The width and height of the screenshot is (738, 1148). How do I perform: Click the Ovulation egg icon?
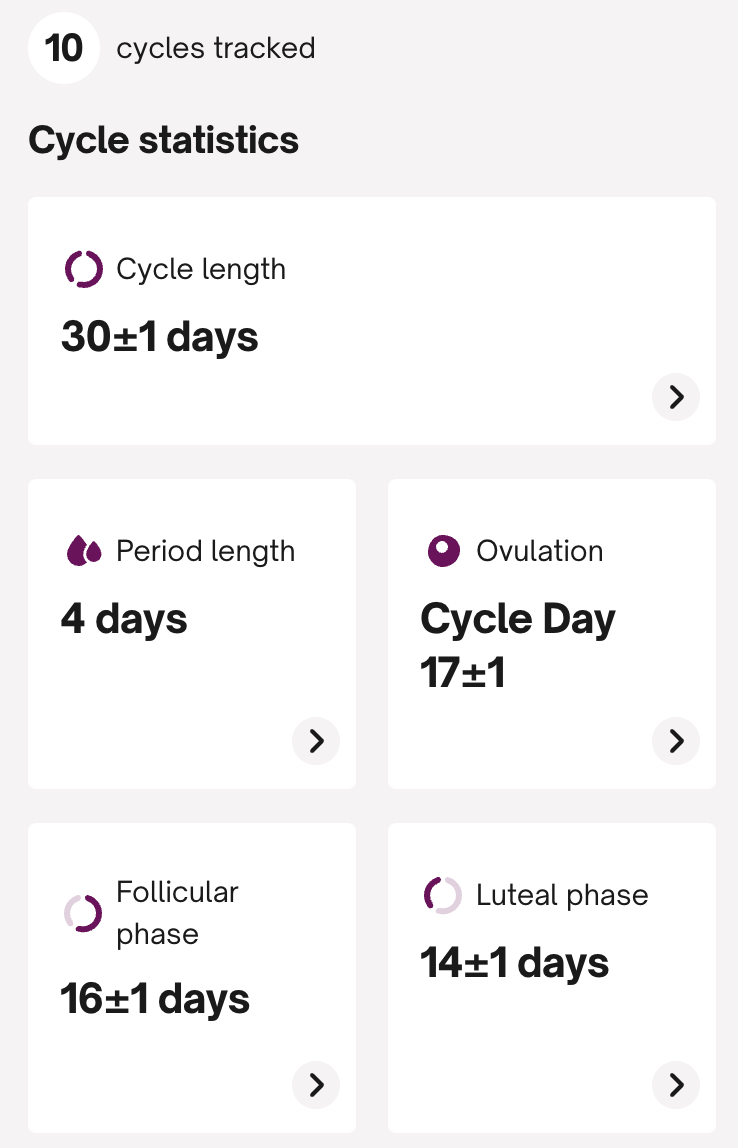pyautogui.click(x=444, y=551)
